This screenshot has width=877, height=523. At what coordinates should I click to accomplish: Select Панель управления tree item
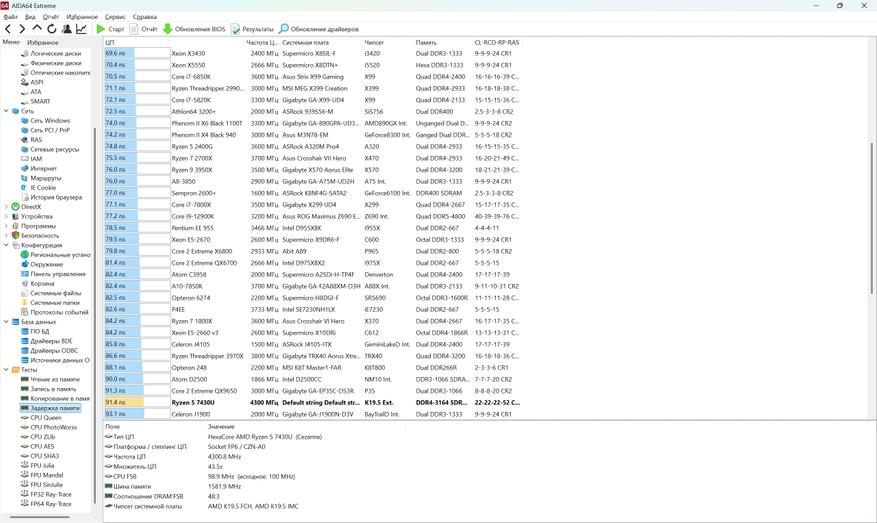pos(58,274)
